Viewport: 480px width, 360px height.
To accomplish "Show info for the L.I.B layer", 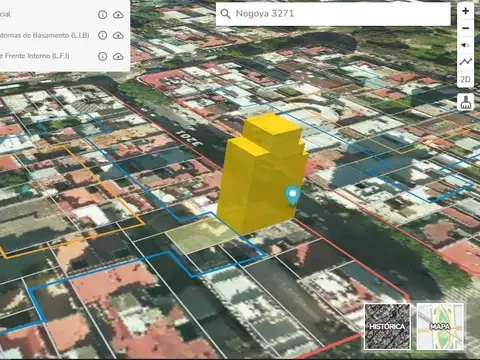I will point(103,35).
